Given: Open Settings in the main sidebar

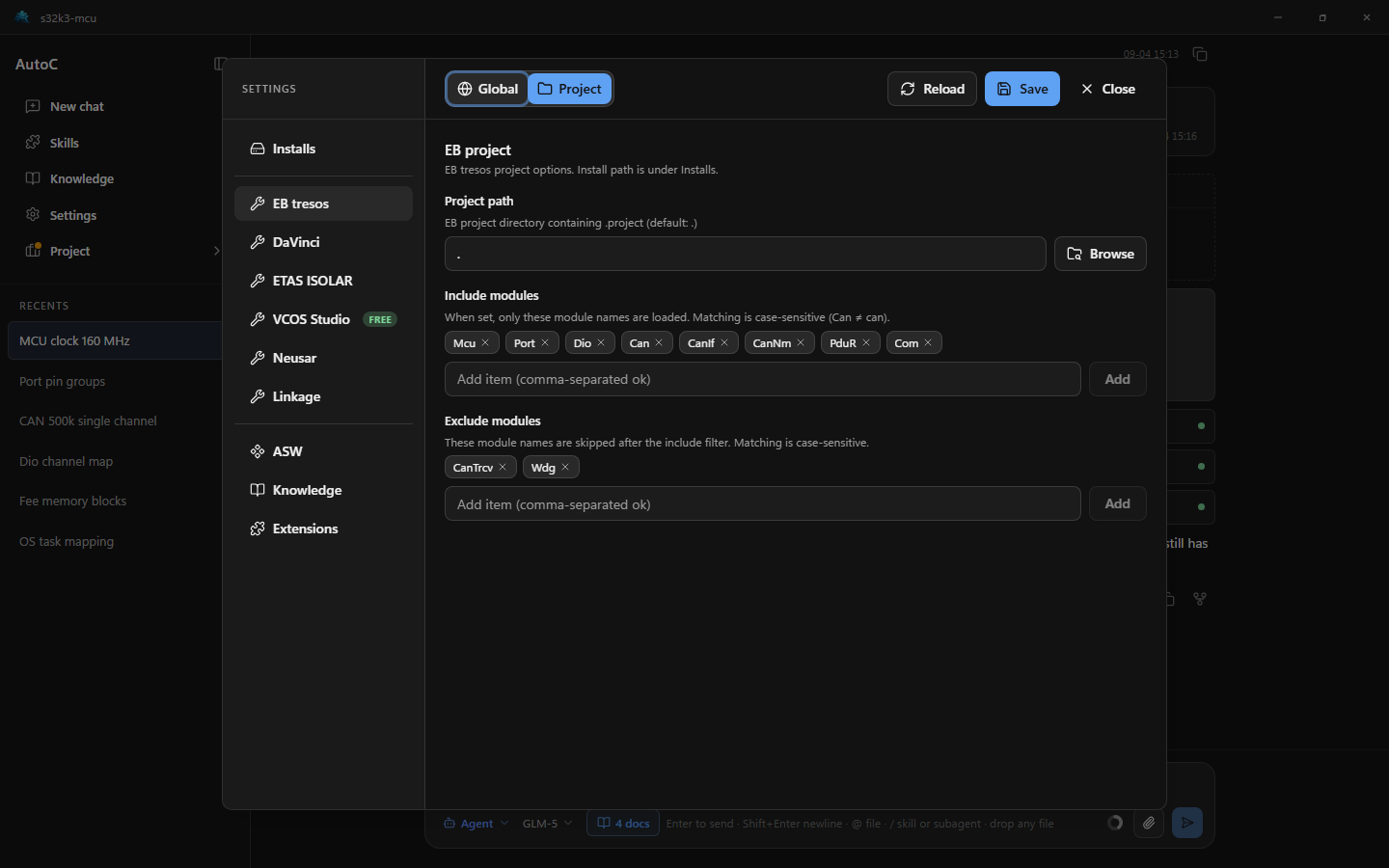Looking at the screenshot, I should click(x=116, y=215).
